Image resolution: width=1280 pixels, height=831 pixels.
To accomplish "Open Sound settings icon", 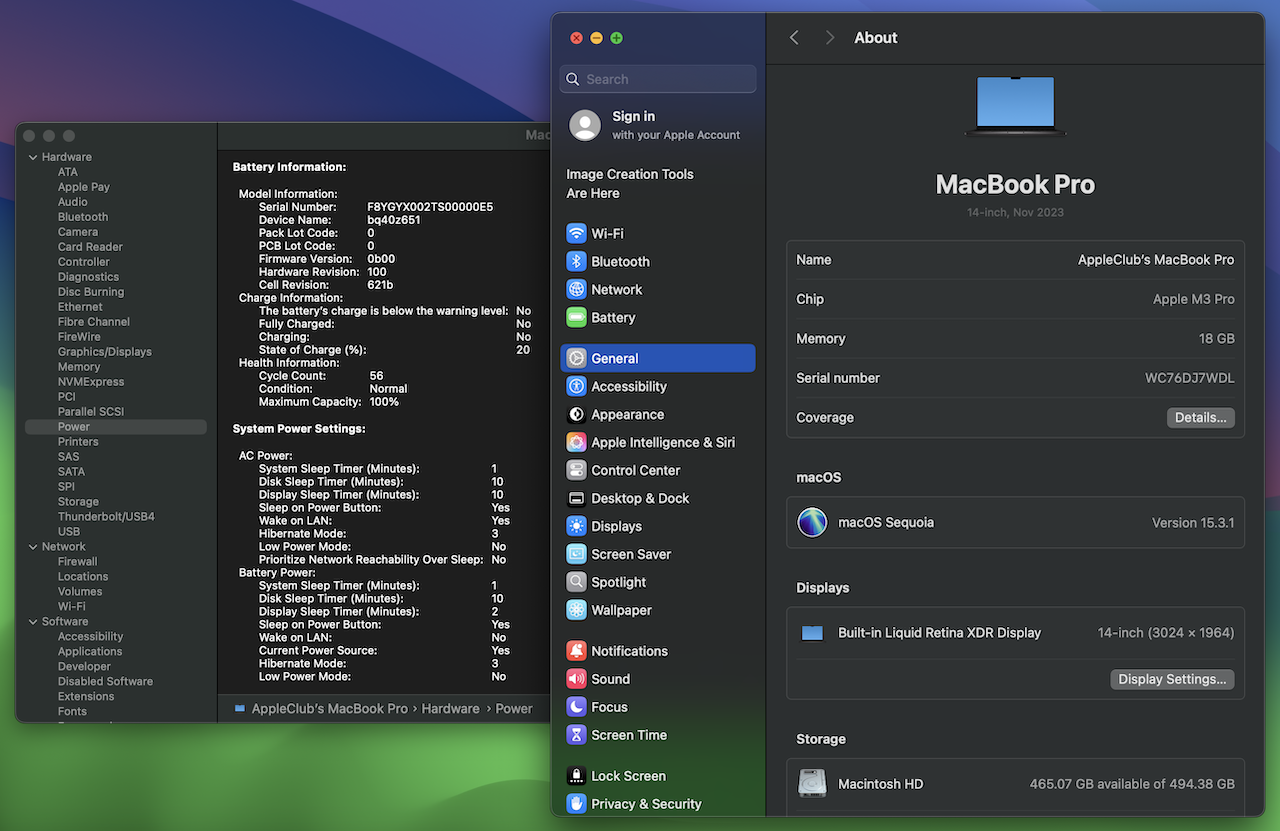I will click(576, 679).
